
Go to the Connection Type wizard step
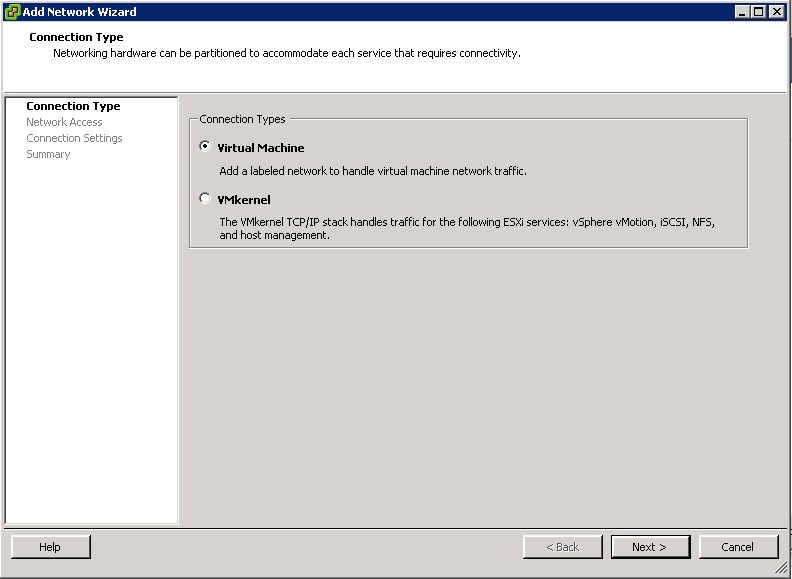tap(73, 106)
